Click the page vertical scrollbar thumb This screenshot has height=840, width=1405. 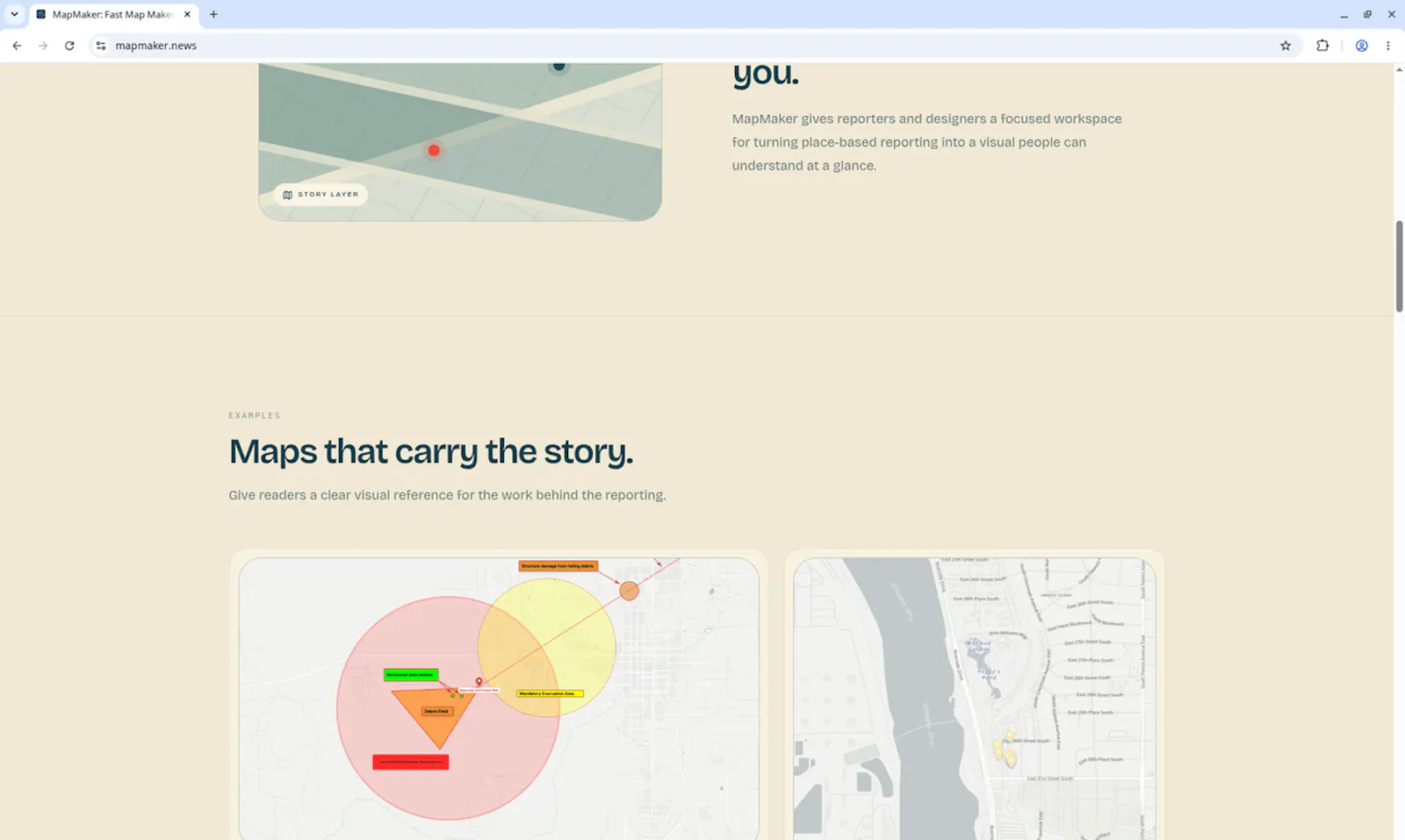[x=1399, y=266]
